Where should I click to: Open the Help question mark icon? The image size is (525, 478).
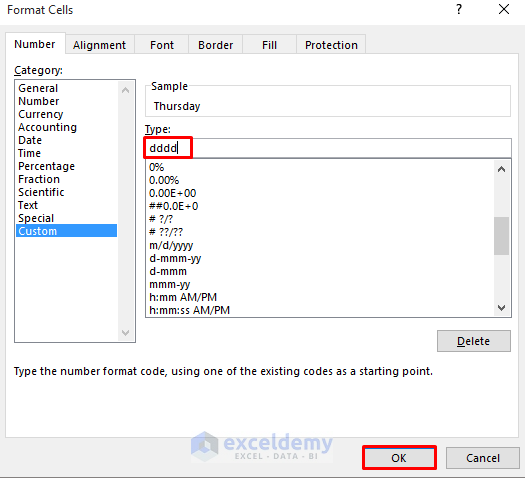[x=459, y=9]
